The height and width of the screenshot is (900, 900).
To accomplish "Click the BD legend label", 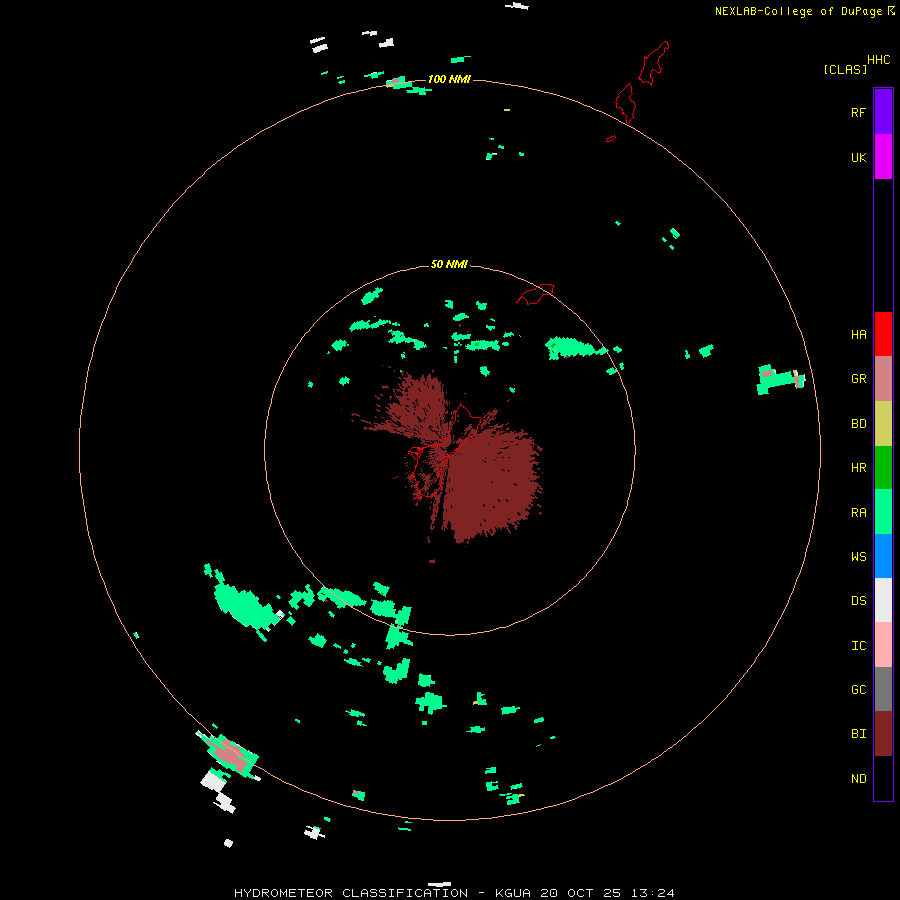I will pyautogui.click(x=858, y=424).
